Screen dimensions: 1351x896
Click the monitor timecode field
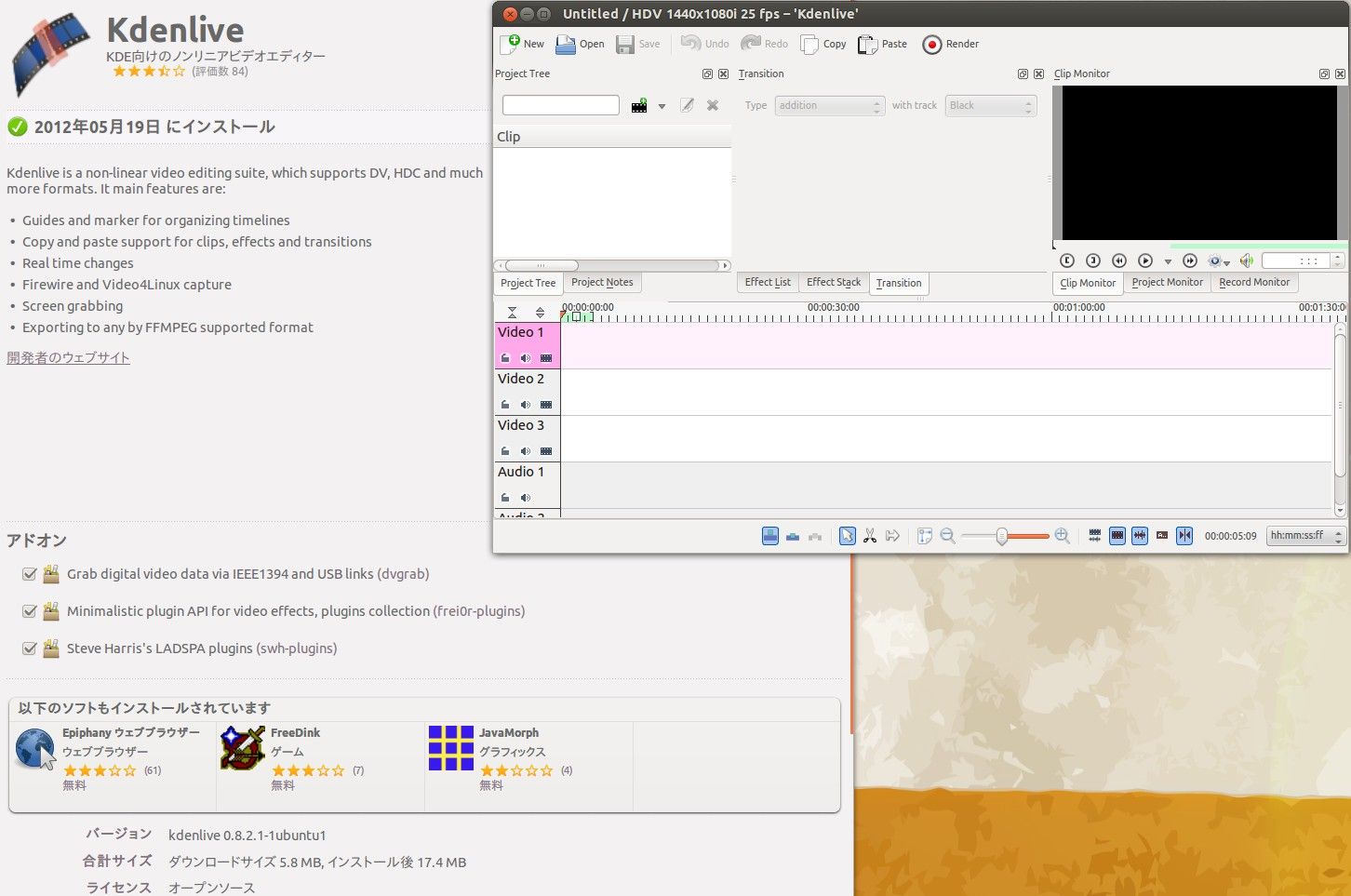coord(1303,261)
